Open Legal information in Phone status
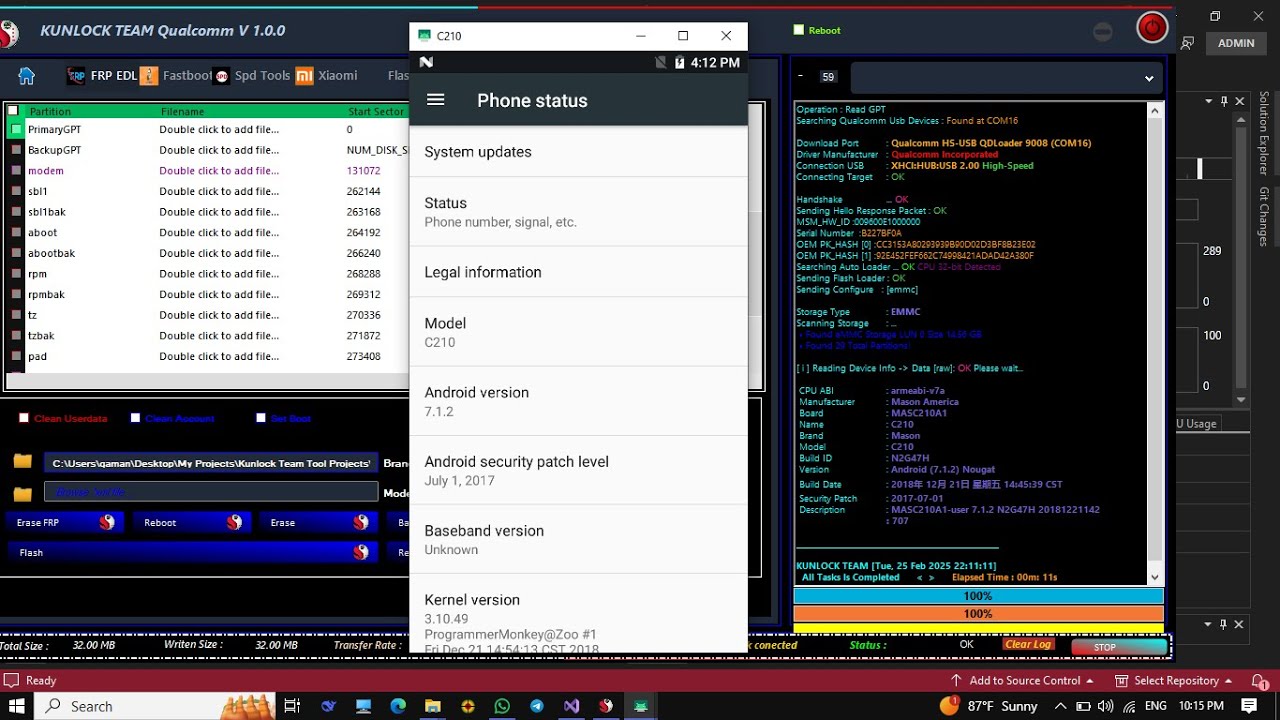 tap(578, 272)
